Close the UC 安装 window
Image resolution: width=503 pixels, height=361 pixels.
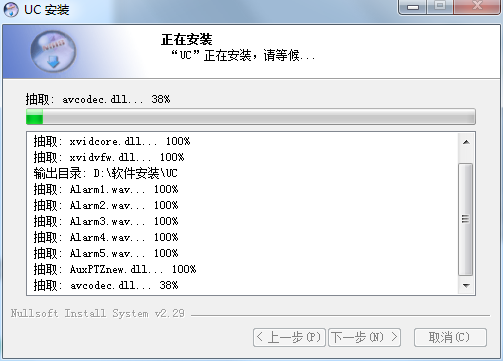(477, 7)
